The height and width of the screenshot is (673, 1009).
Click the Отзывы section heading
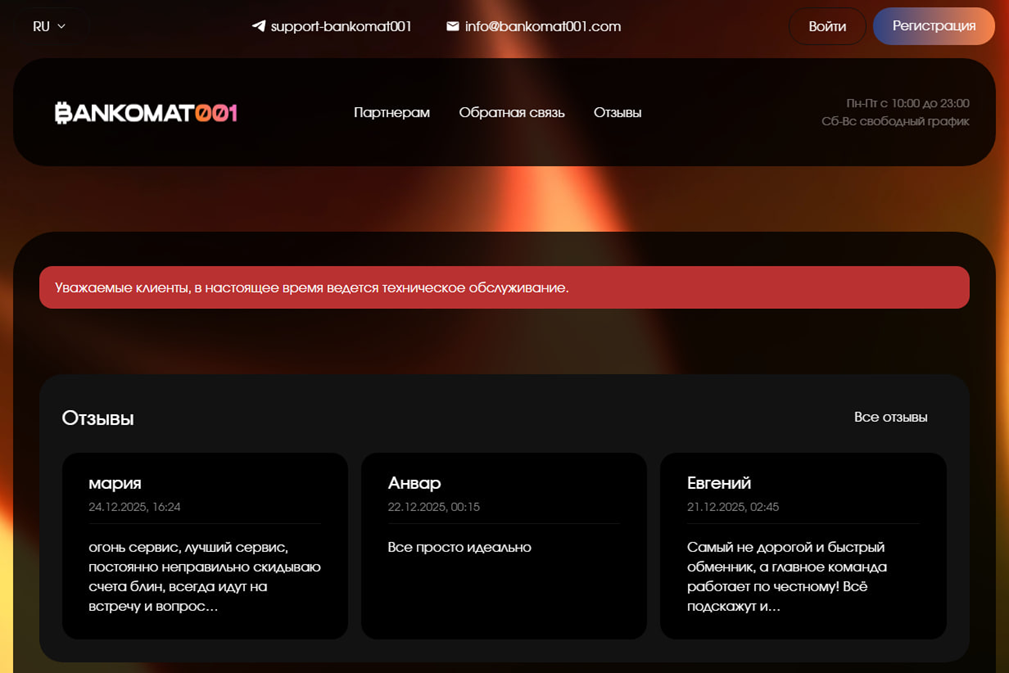tap(98, 418)
